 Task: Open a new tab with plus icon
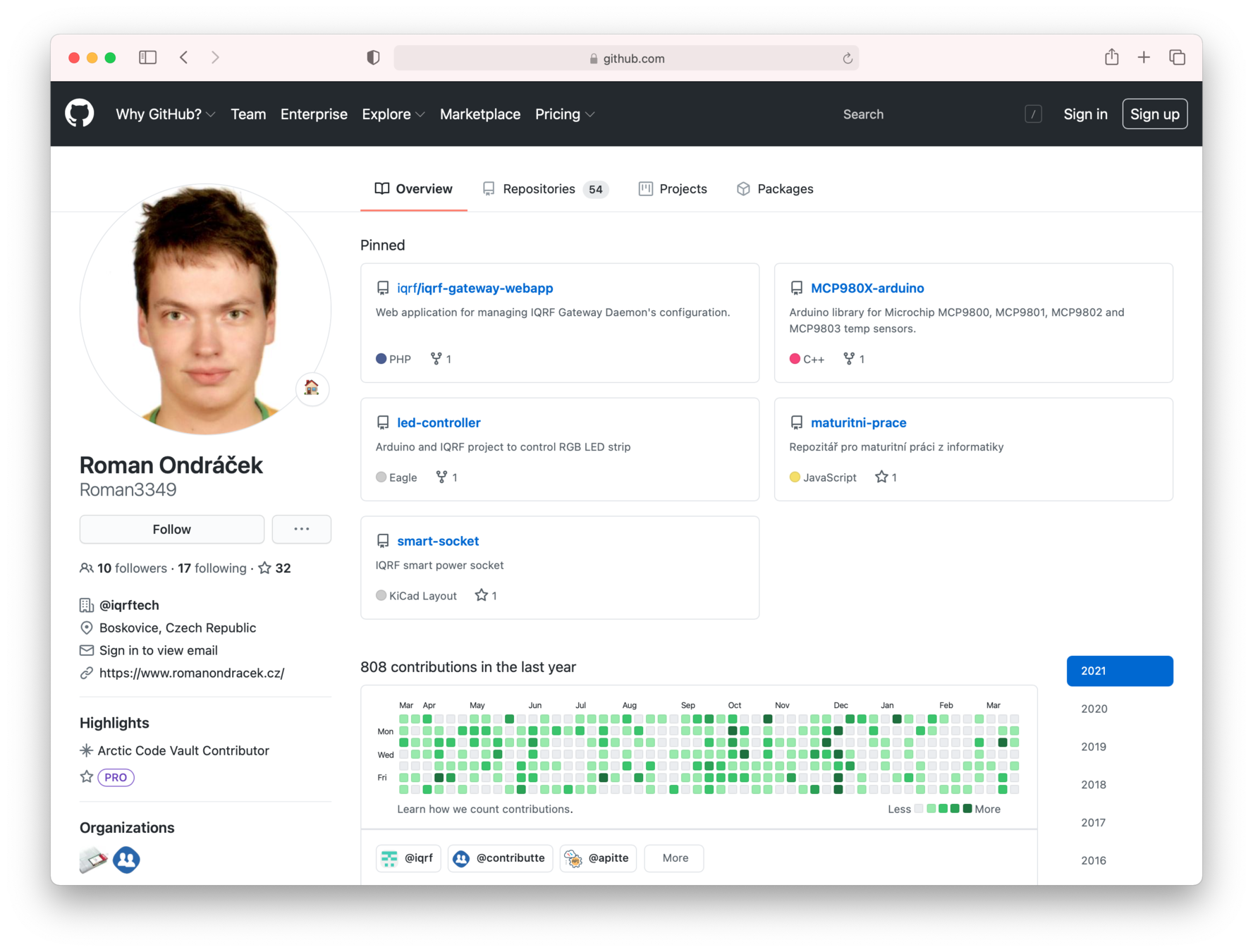pos(1144,57)
